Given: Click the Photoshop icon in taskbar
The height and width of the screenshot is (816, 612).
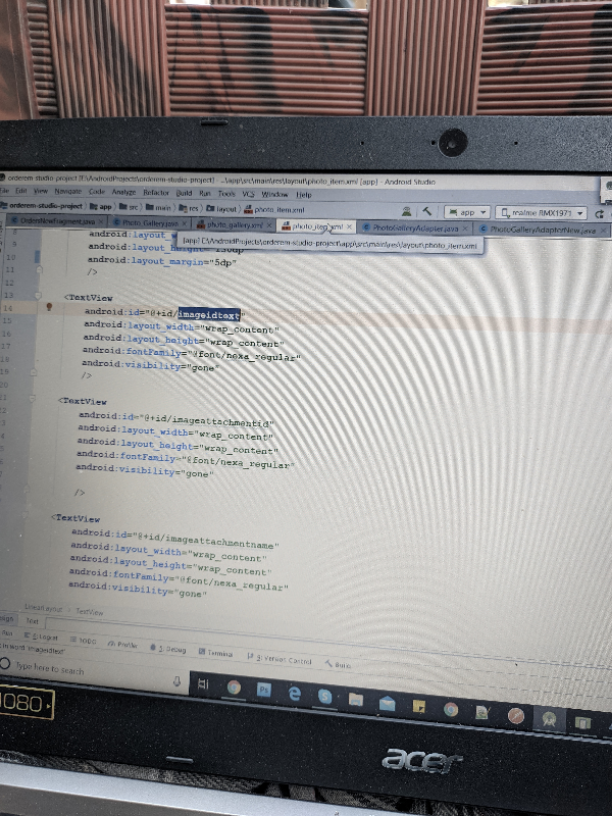Looking at the screenshot, I should 264,690.
